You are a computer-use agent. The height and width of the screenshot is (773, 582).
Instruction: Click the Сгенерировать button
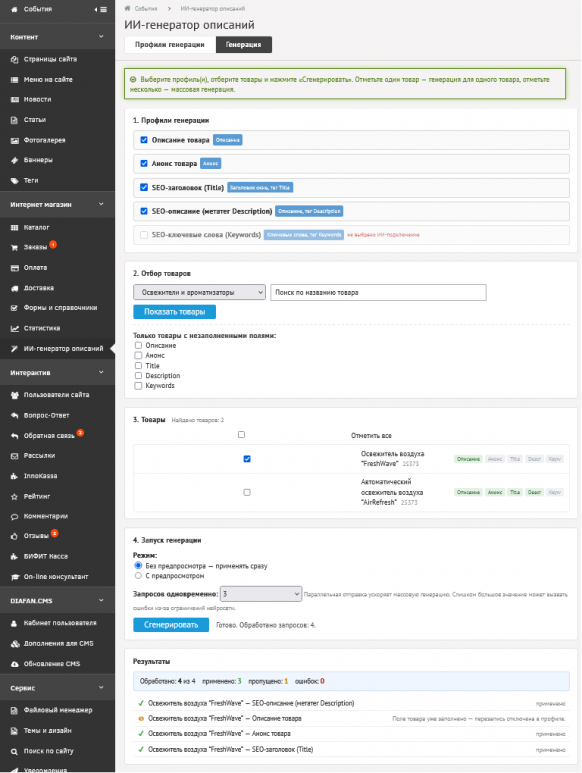pyautogui.click(x=171, y=625)
